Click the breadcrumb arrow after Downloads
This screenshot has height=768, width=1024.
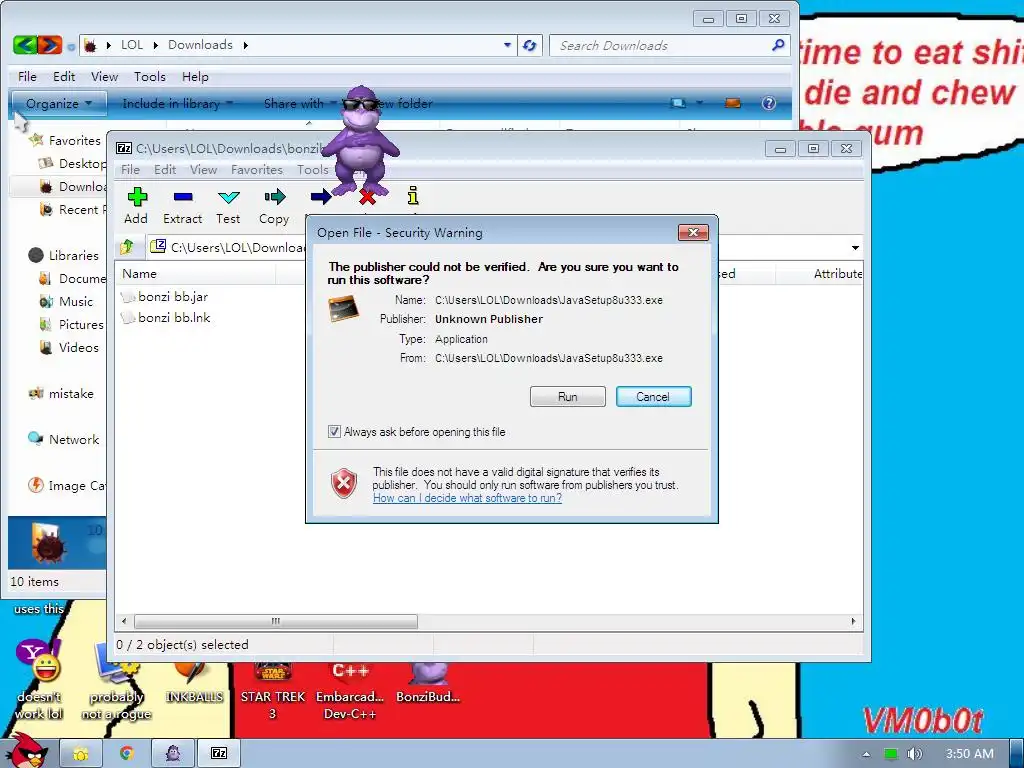point(246,45)
